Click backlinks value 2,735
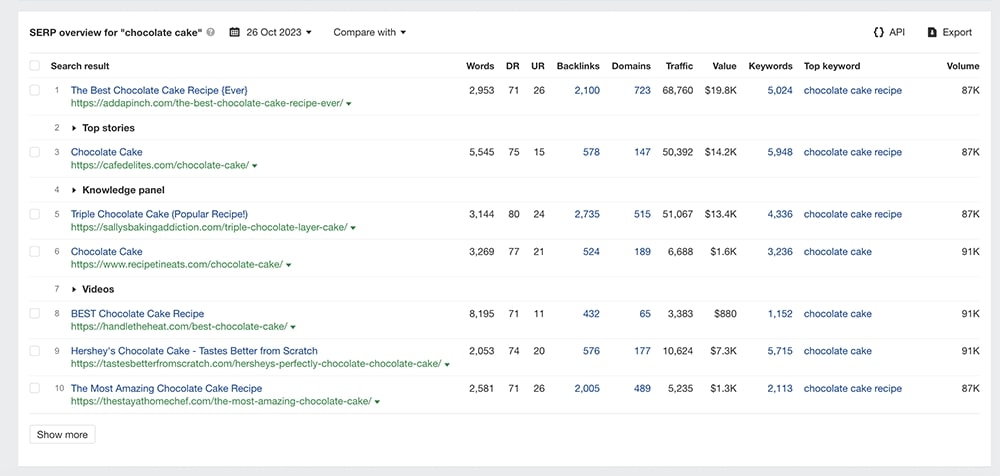1000x476 pixels. pyautogui.click(x=587, y=214)
